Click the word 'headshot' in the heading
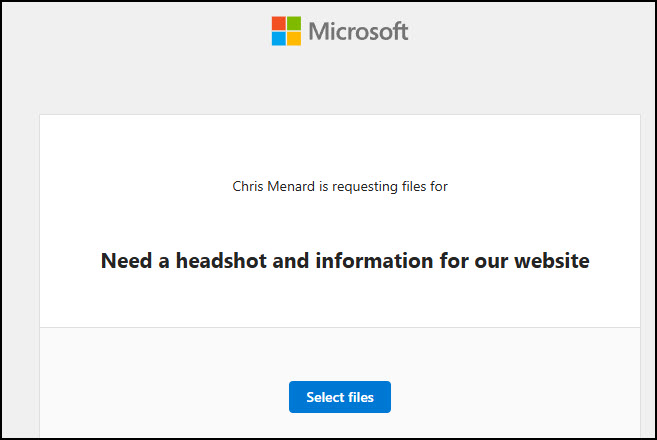Image resolution: width=657 pixels, height=440 pixels. [221, 261]
